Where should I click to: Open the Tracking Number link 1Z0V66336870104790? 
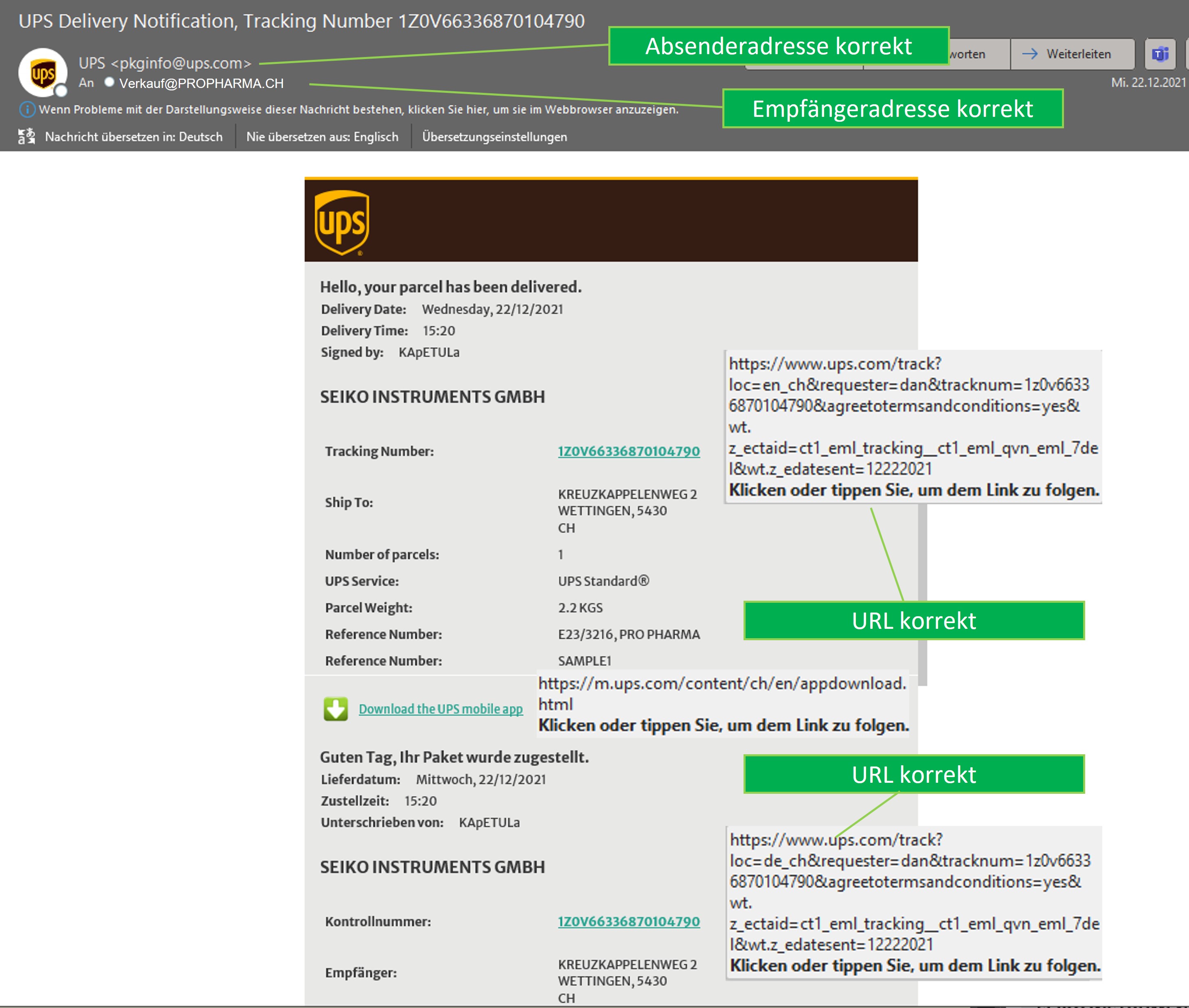[628, 451]
